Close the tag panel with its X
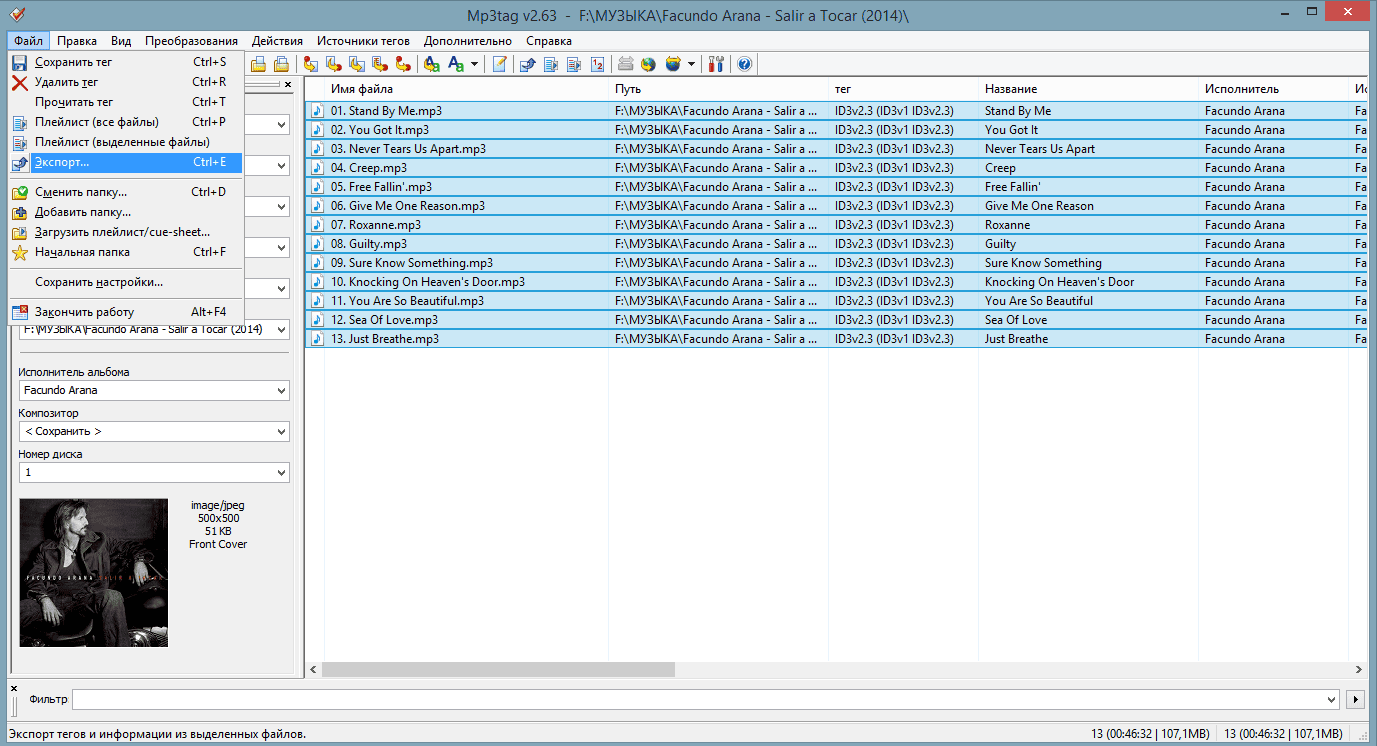1377x746 pixels. point(288,85)
